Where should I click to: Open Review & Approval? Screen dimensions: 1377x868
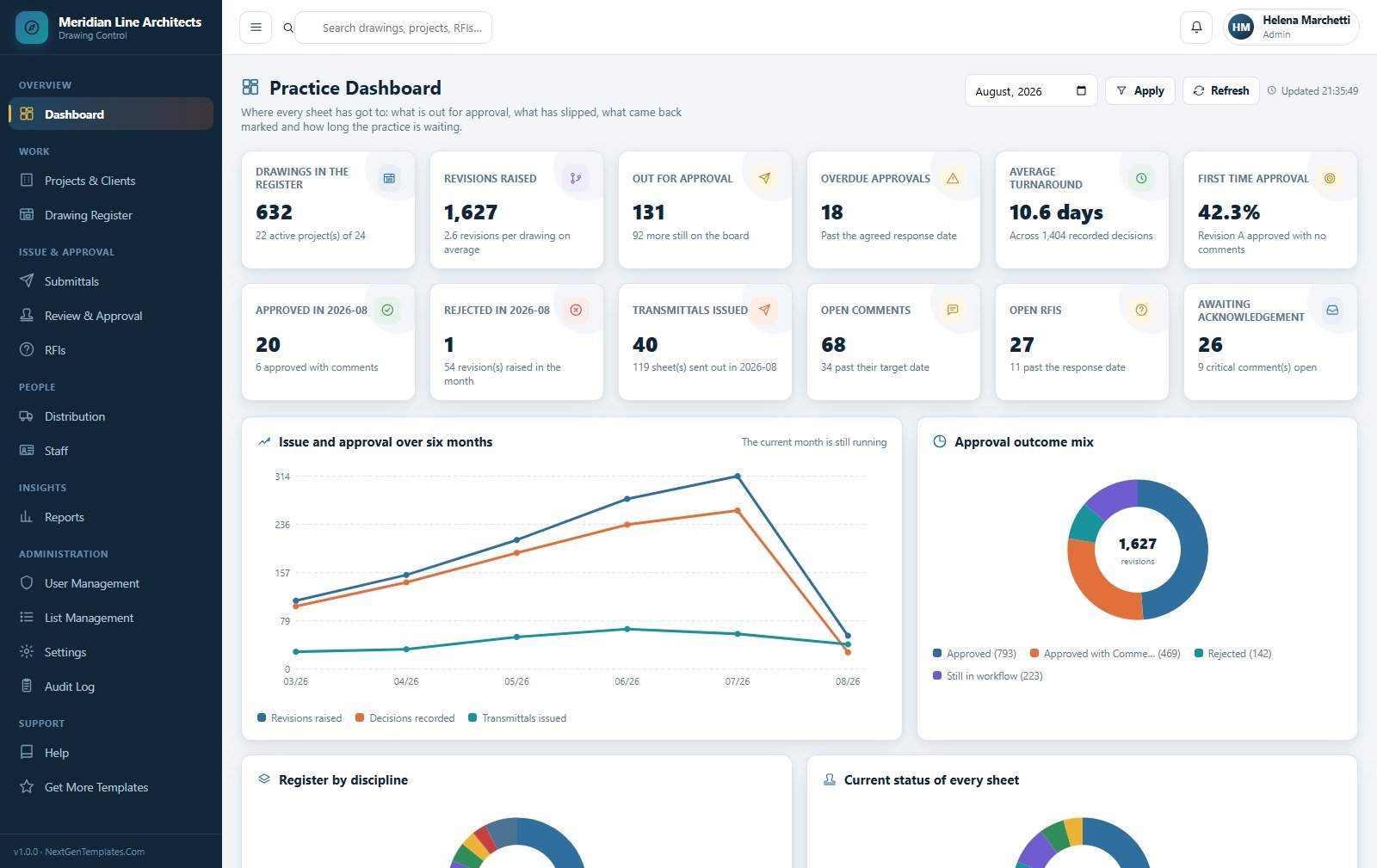tap(111, 316)
